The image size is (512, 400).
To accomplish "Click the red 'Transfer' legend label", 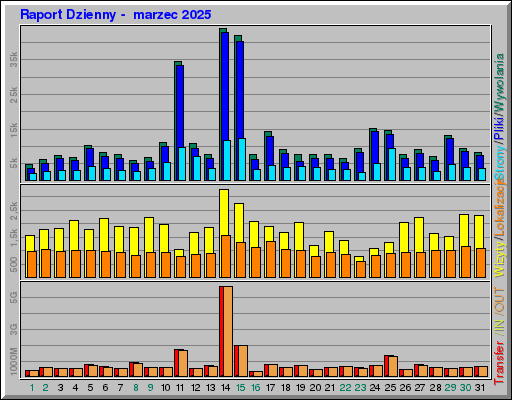I will 499,363.
